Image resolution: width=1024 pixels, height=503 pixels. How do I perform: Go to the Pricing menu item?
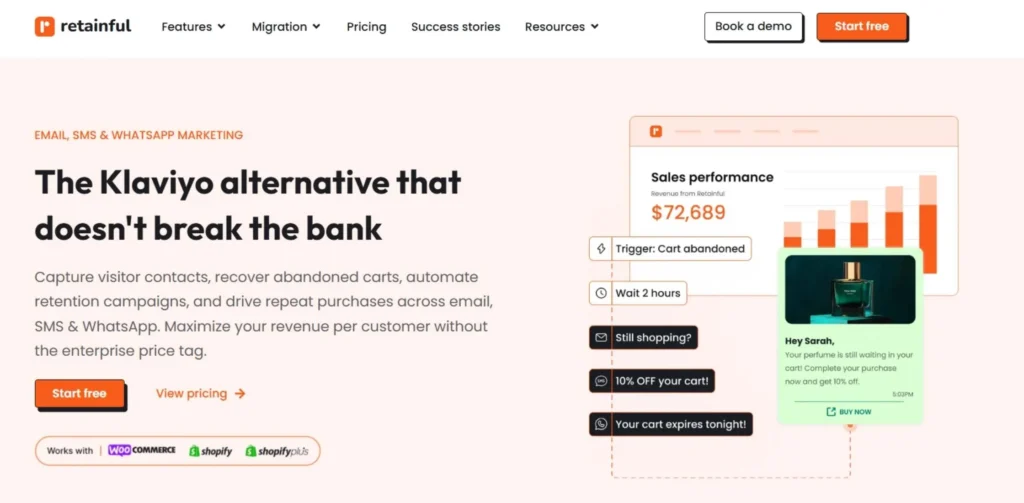pyautogui.click(x=366, y=27)
